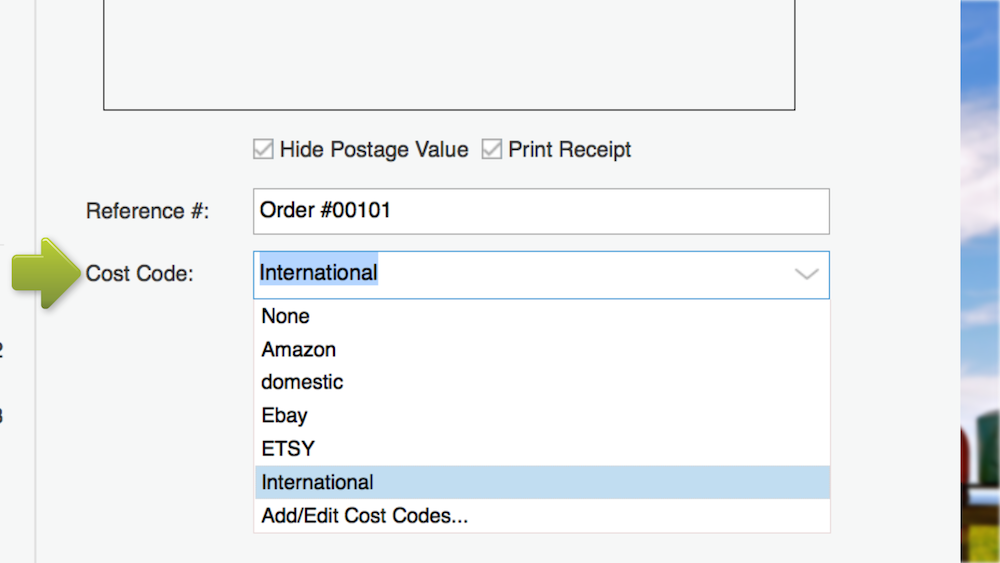Toggle the Print Receipt checkbox
The height and width of the screenshot is (563, 1000).
pyautogui.click(x=492, y=150)
